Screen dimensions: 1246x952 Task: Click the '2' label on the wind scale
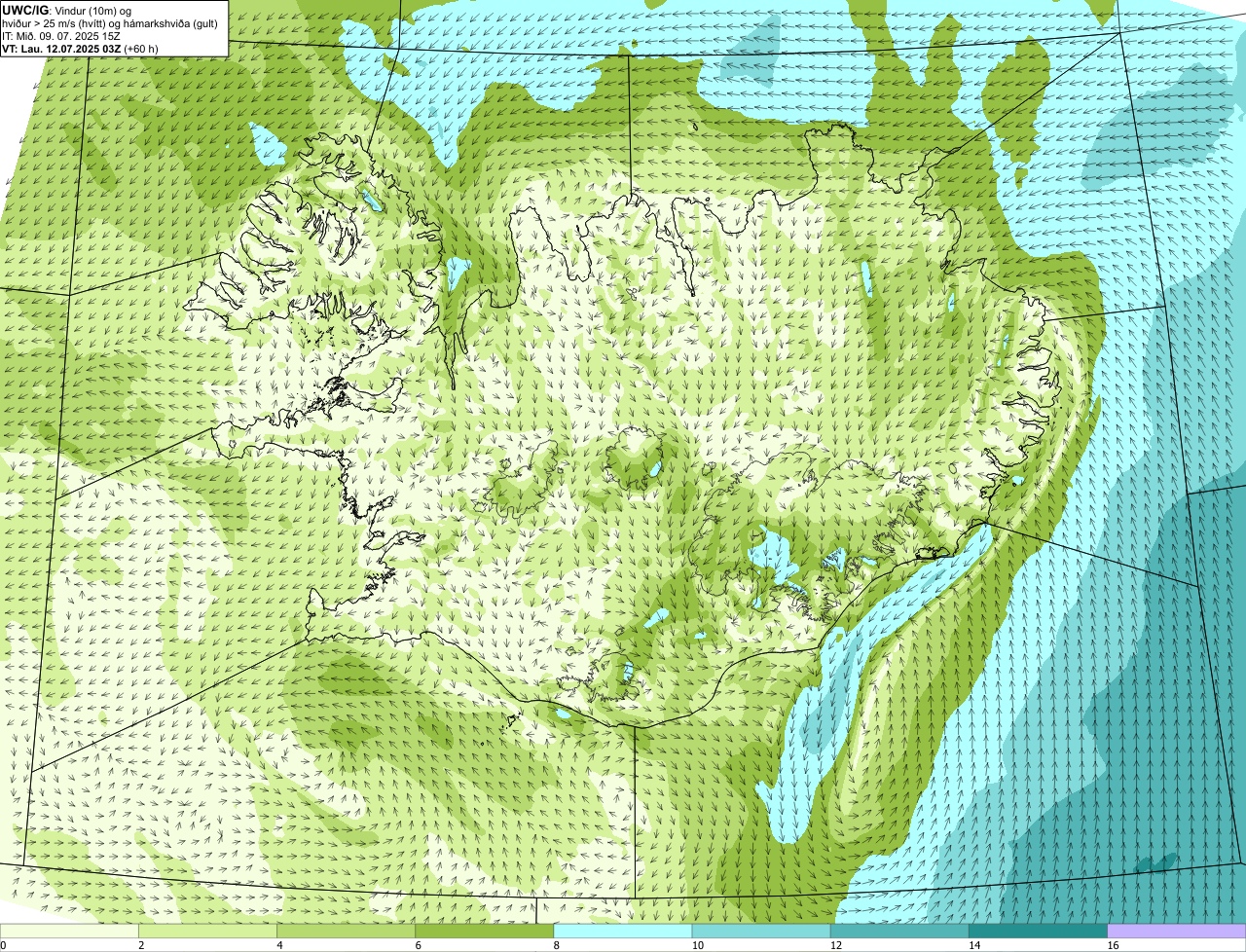tap(141, 945)
